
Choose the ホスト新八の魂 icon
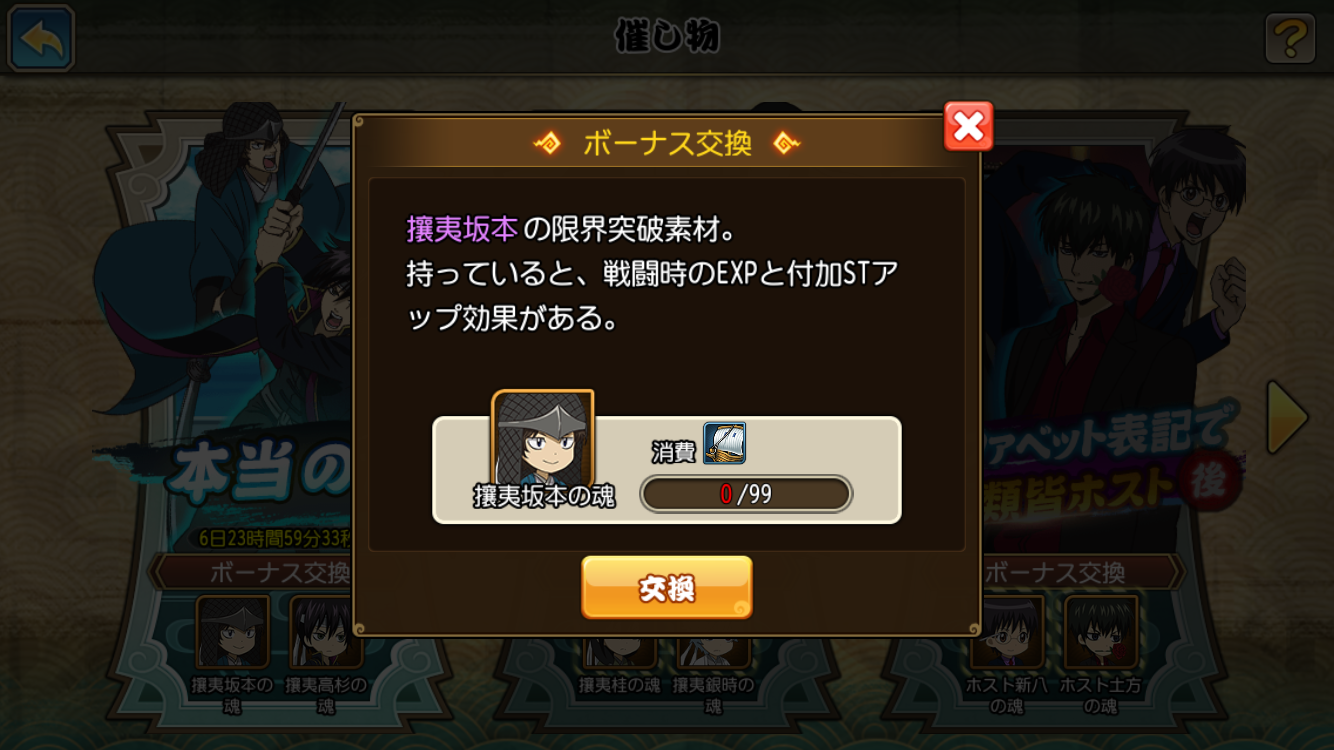tap(1008, 632)
